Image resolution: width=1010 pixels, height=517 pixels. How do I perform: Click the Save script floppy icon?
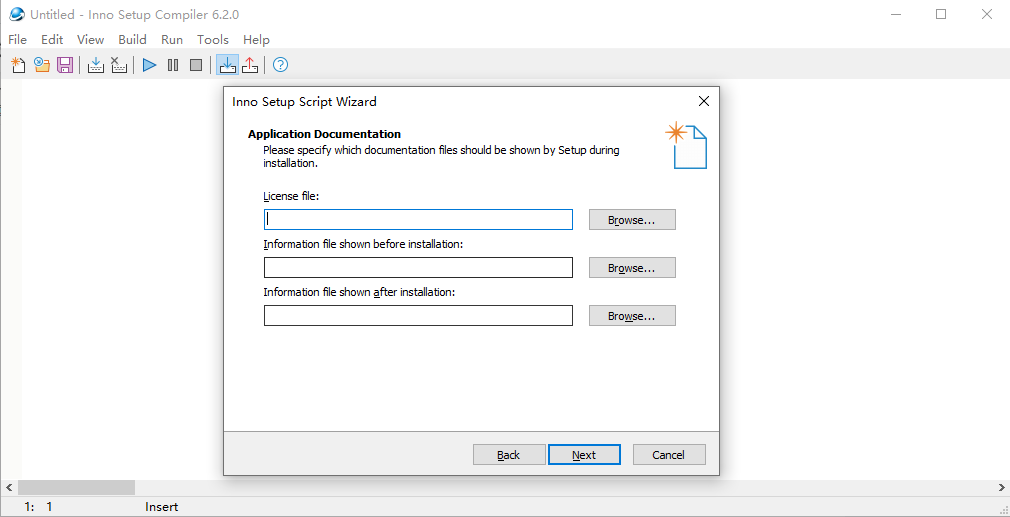(x=65, y=65)
